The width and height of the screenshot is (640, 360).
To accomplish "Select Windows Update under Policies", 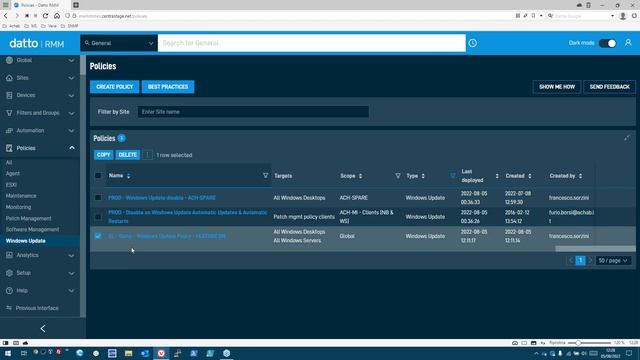I will [26, 241].
